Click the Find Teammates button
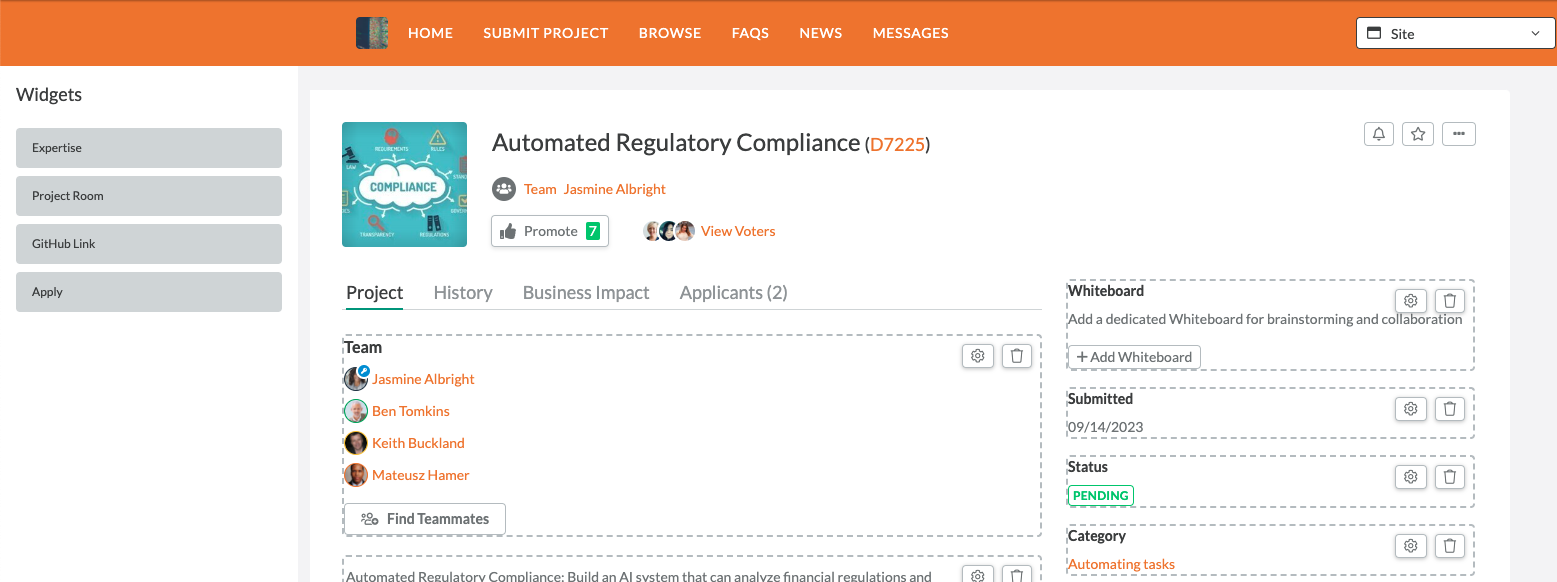The height and width of the screenshot is (582, 1557). coord(425,519)
